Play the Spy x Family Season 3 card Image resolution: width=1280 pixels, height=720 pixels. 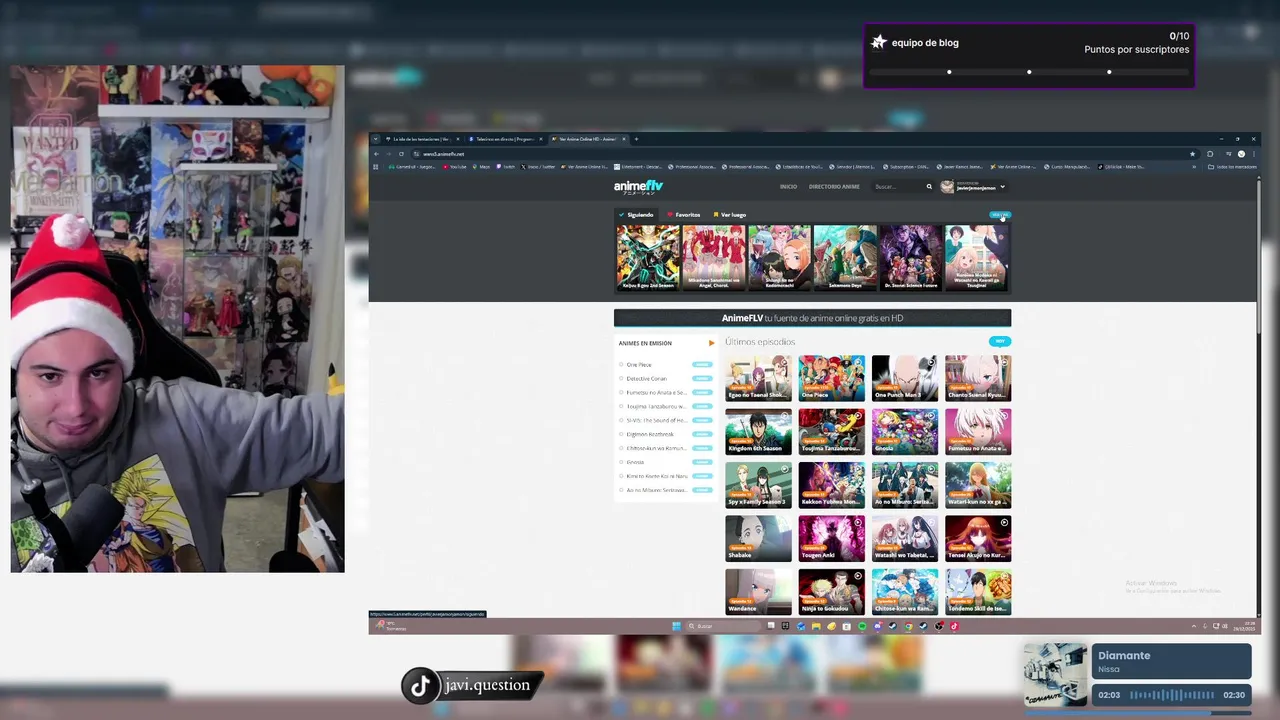point(758,485)
